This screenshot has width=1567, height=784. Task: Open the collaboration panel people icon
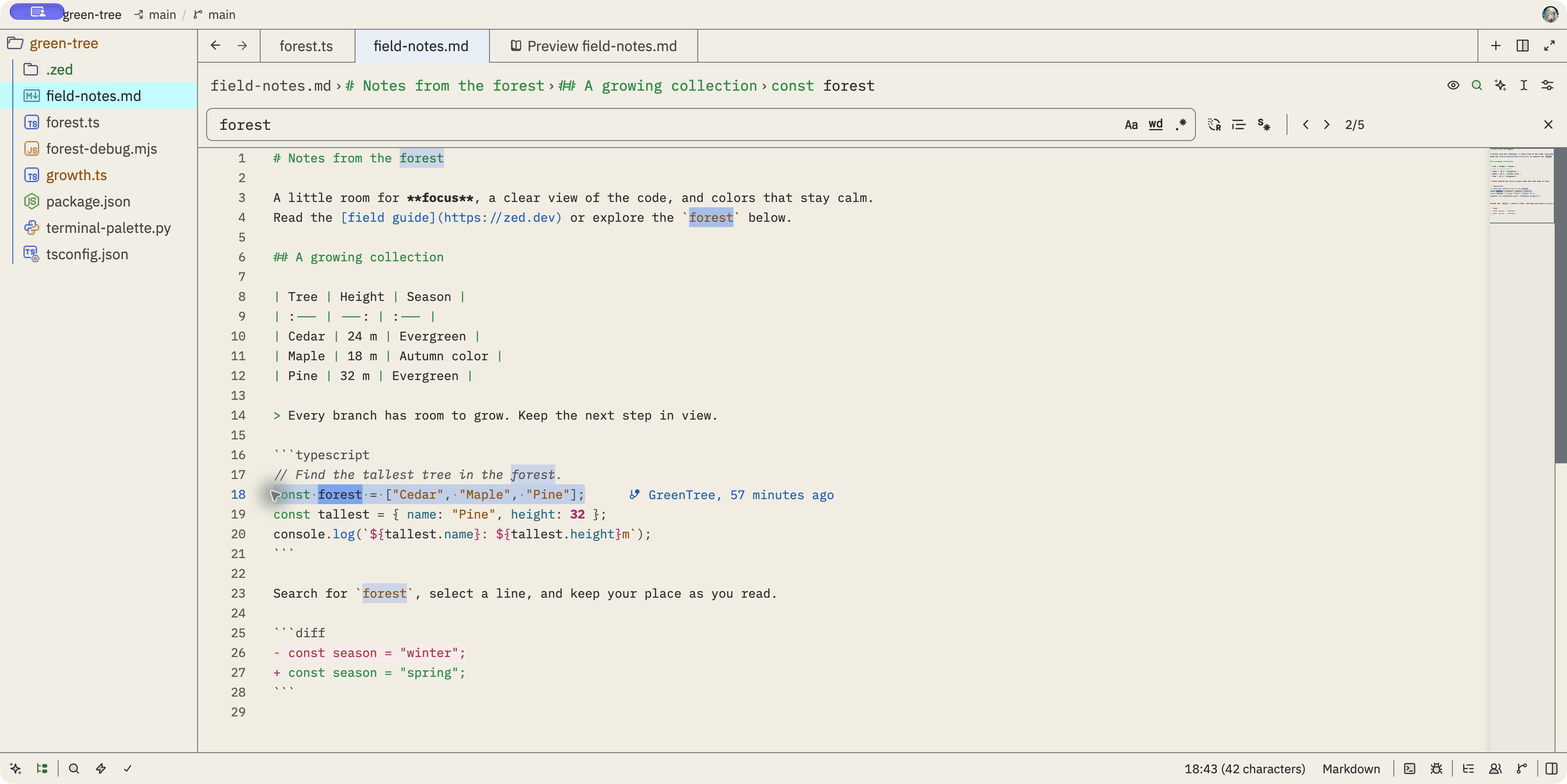click(1495, 769)
